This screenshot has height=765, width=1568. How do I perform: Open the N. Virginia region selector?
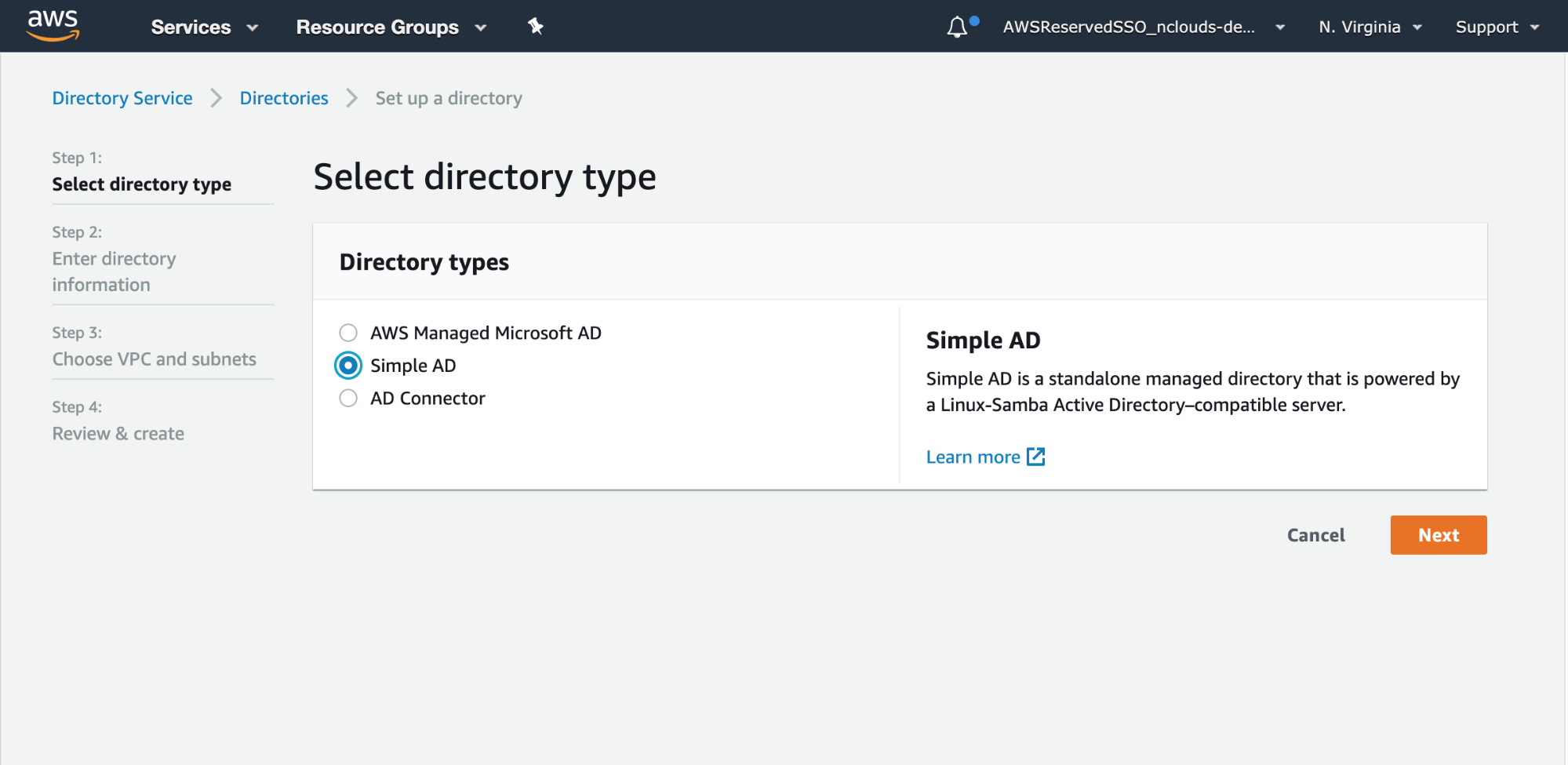1370,27
